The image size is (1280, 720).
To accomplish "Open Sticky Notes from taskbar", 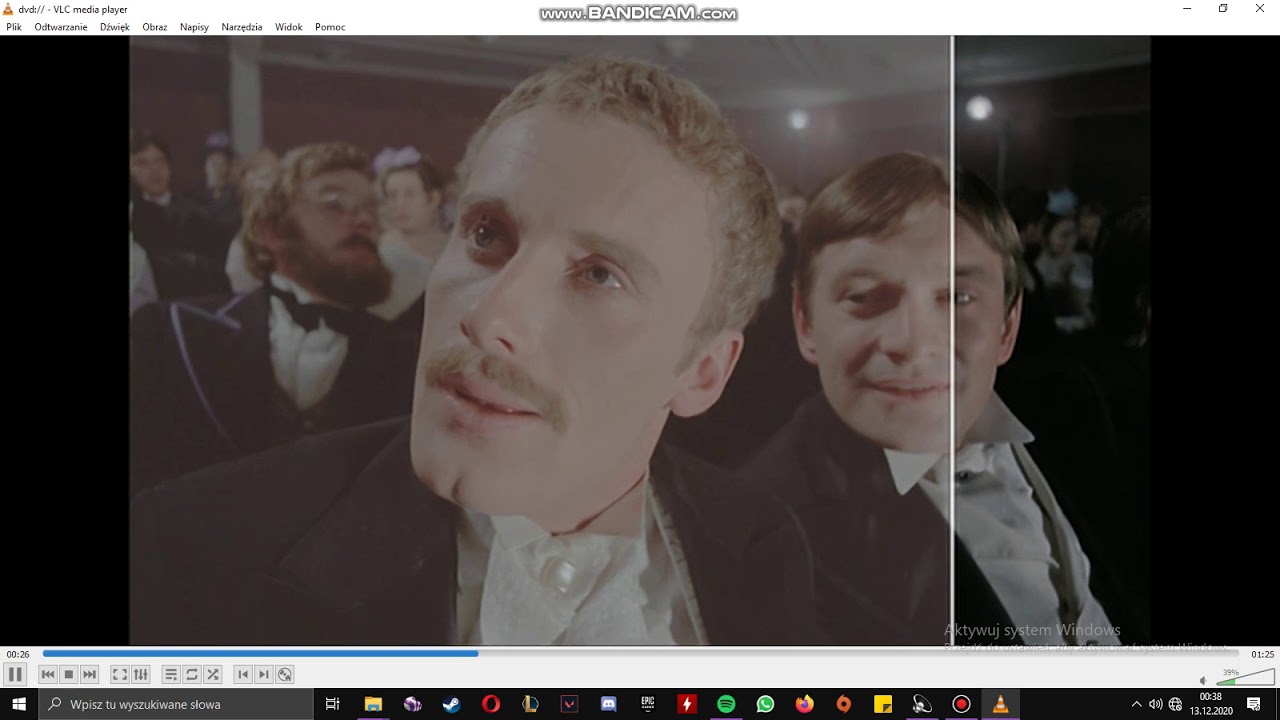I will tap(883, 704).
